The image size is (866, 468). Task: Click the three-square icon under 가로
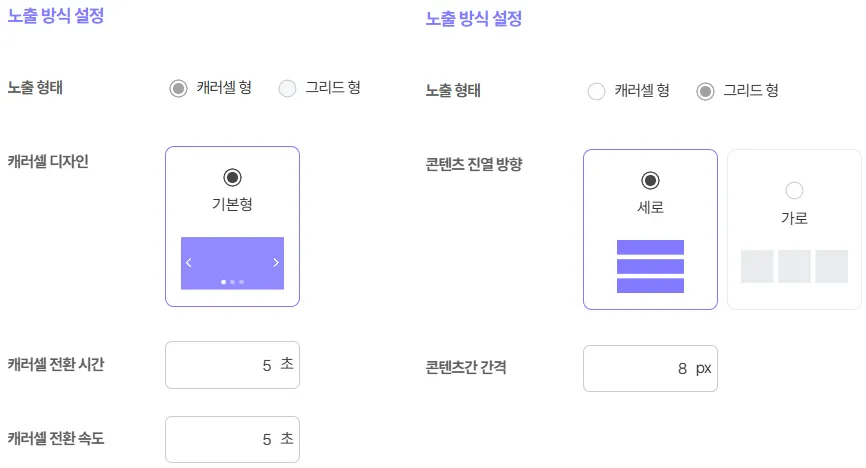tap(794, 266)
